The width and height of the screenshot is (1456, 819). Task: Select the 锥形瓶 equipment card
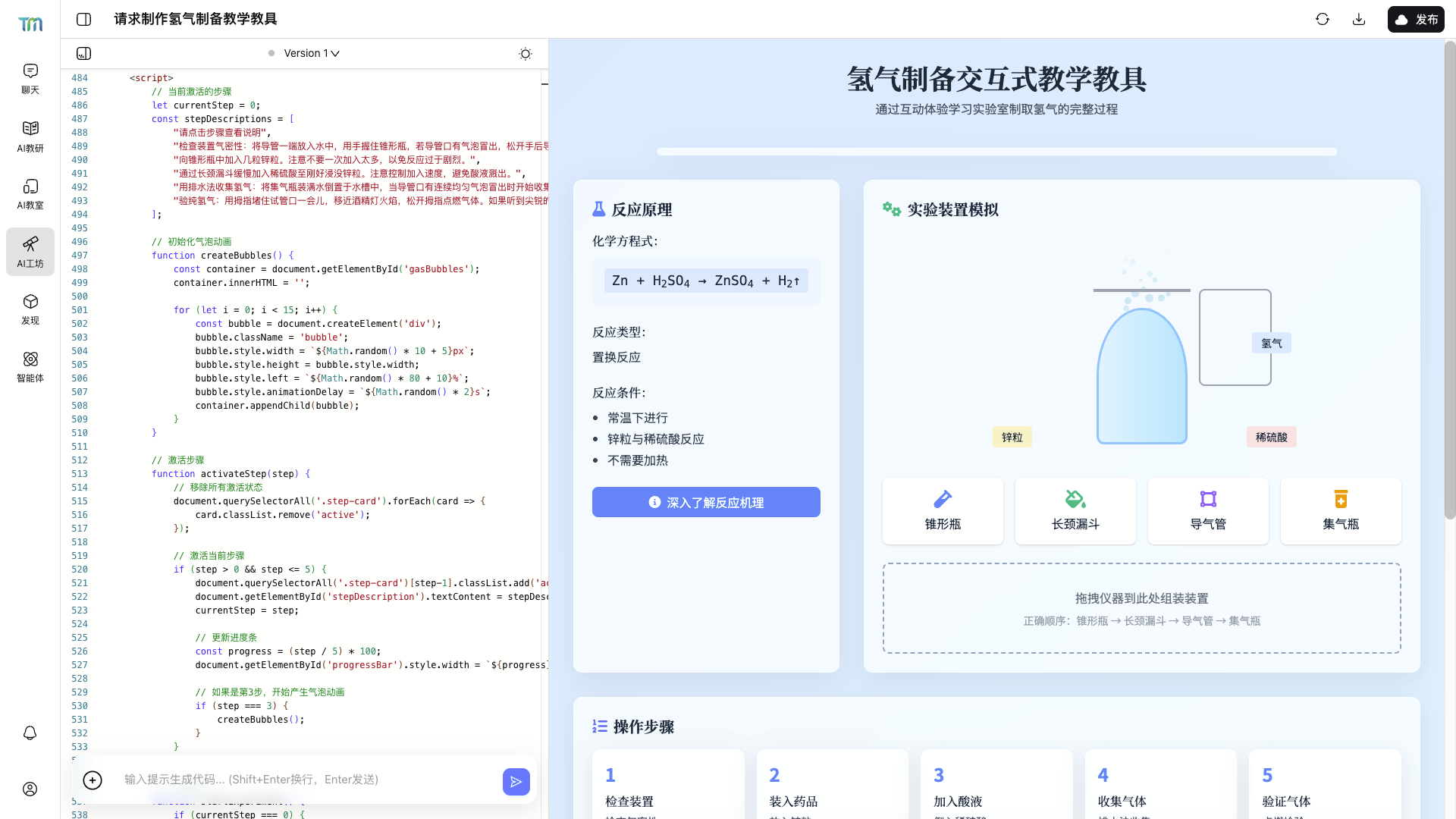tap(943, 510)
